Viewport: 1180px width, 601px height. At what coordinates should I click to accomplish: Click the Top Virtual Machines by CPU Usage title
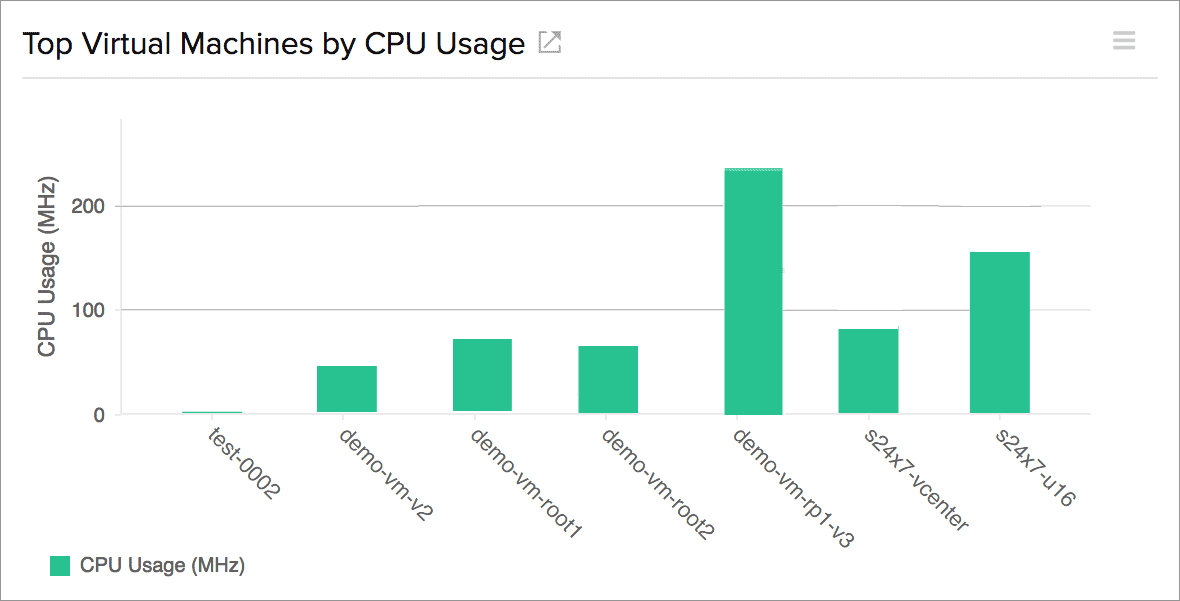[274, 44]
